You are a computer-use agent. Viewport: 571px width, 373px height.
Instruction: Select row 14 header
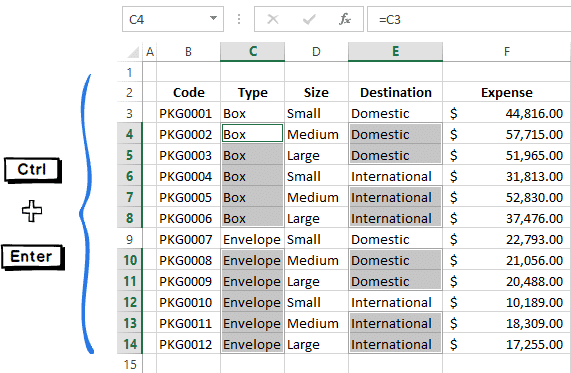click(x=130, y=344)
